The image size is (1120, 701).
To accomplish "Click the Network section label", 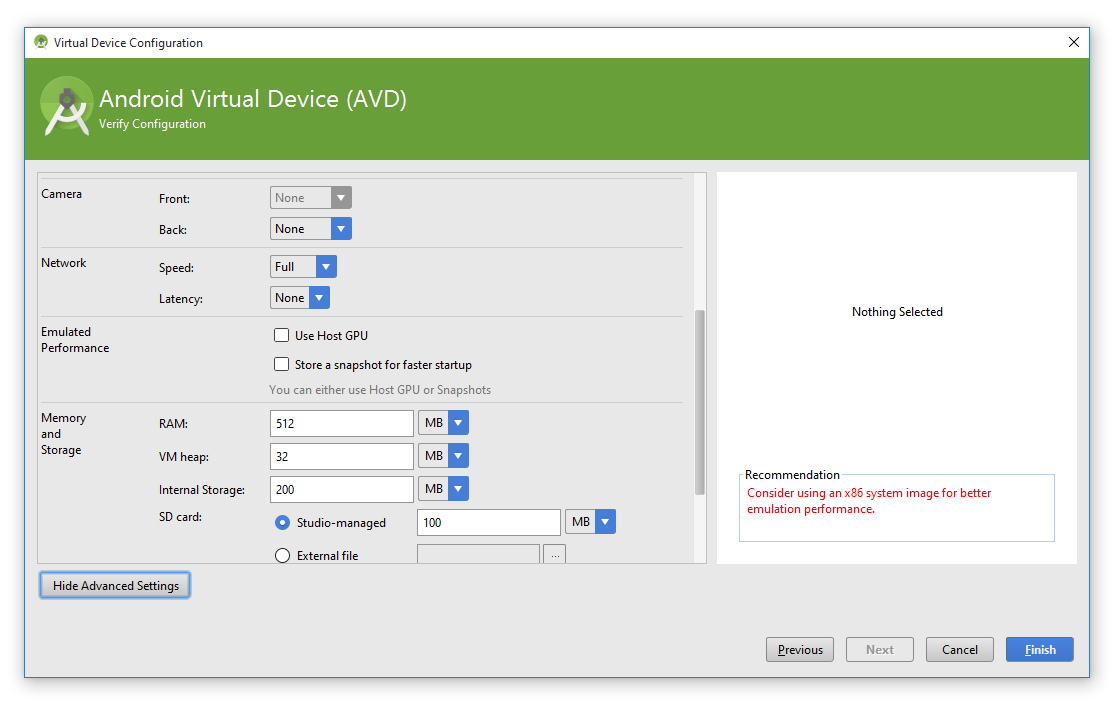I will tap(64, 263).
